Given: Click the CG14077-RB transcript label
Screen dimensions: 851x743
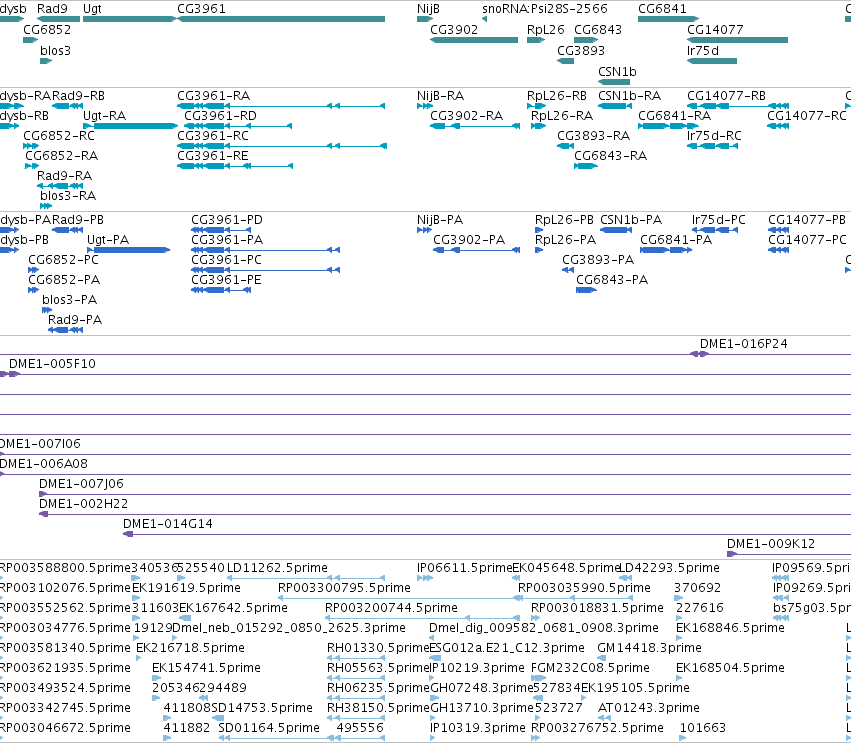Looking at the screenshot, I should point(726,96).
